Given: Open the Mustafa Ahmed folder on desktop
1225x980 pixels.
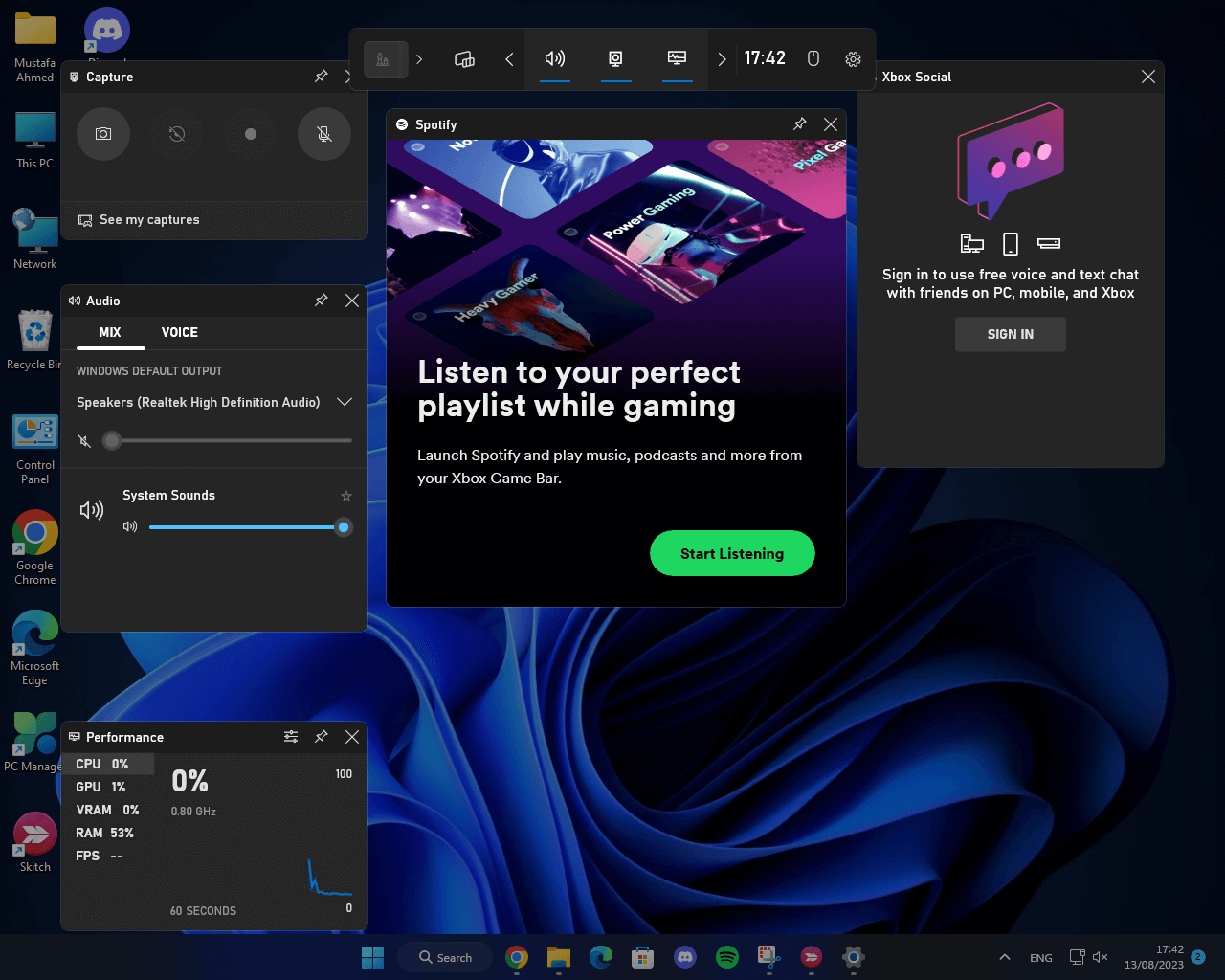Looking at the screenshot, I should coord(34,48).
